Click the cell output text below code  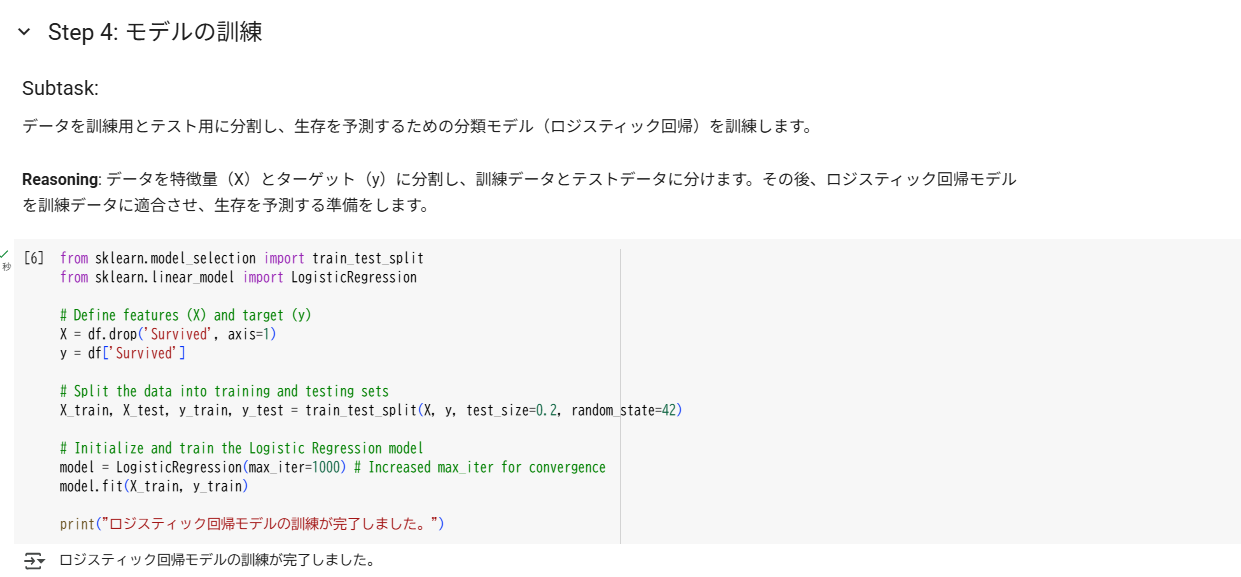coord(217,560)
